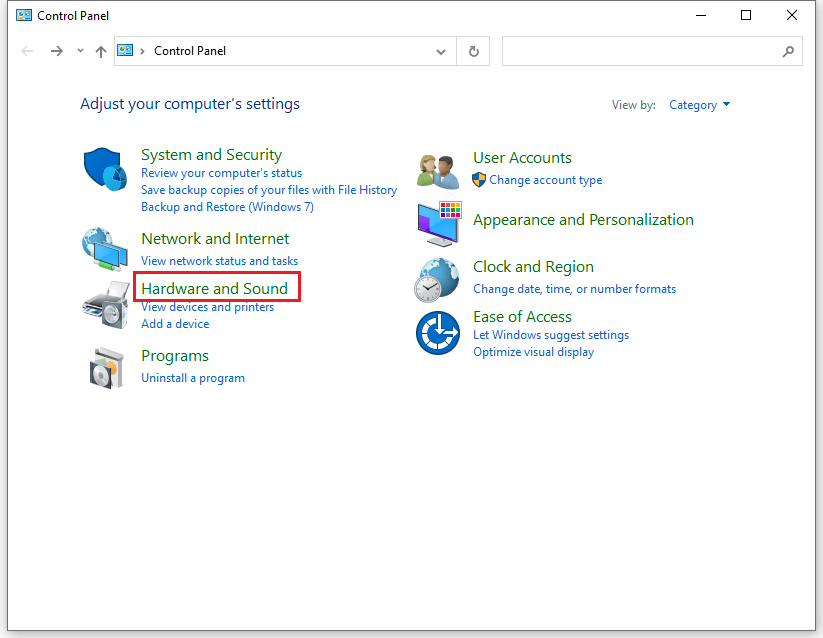
Task: Click the Appearance and Personalization display icon
Action: click(437, 223)
